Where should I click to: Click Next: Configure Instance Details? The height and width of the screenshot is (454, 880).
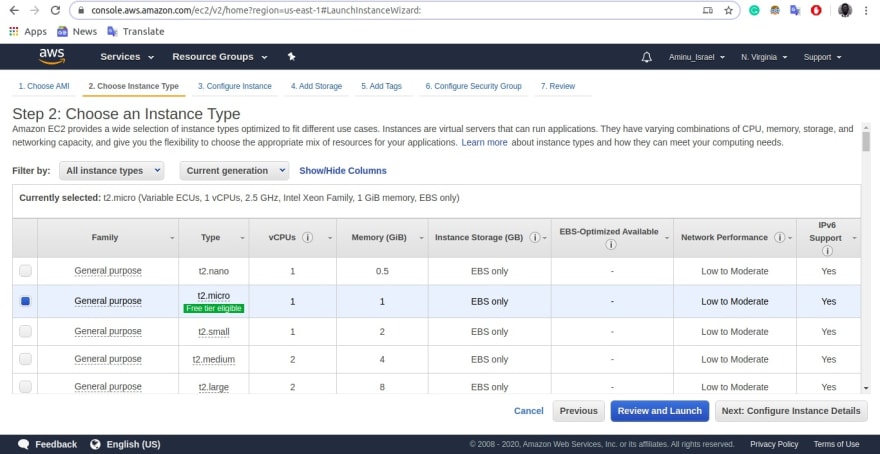pyautogui.click(x=791, y=411)
